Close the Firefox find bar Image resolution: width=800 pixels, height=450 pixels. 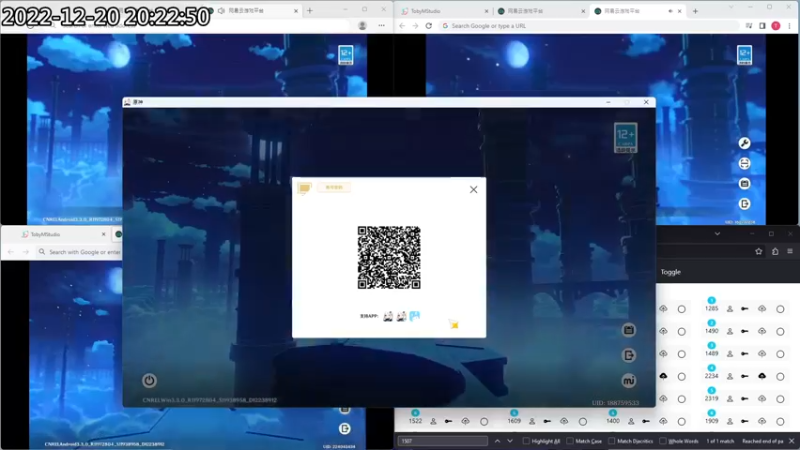click(x=791, y=441)
